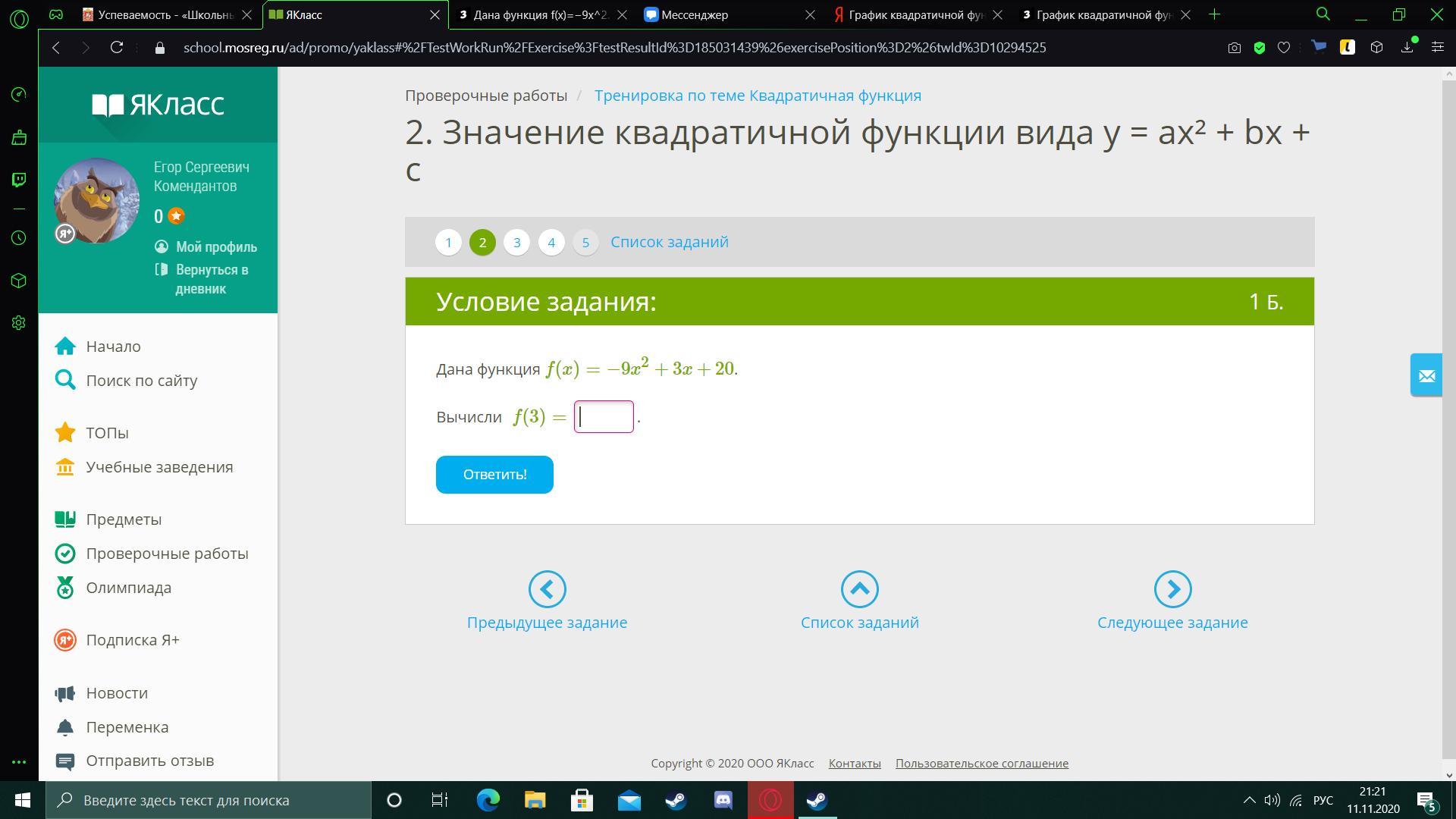Click the heart bookmark icon in address bar
This screenshot has height=819, width=1456.
tap(1284, 48)
